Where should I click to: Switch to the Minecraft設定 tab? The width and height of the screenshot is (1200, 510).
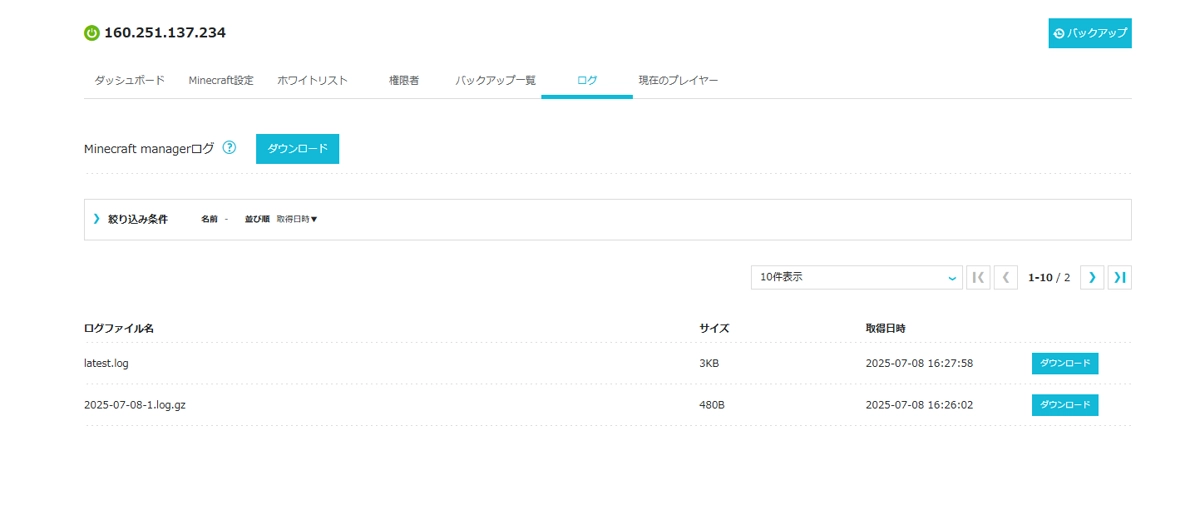coord(221,80)
